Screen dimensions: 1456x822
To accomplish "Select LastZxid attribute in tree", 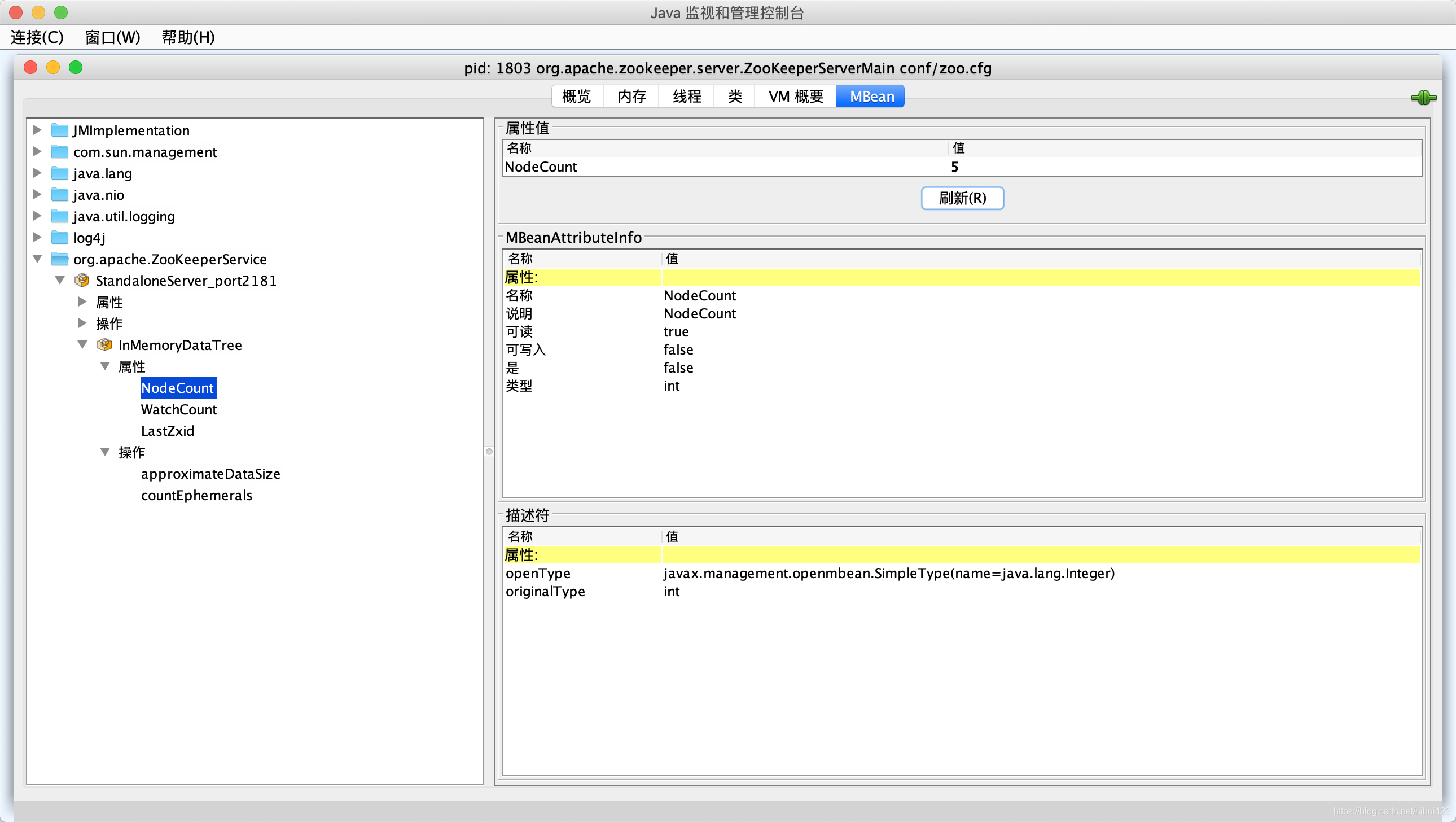I will (167, 431).
